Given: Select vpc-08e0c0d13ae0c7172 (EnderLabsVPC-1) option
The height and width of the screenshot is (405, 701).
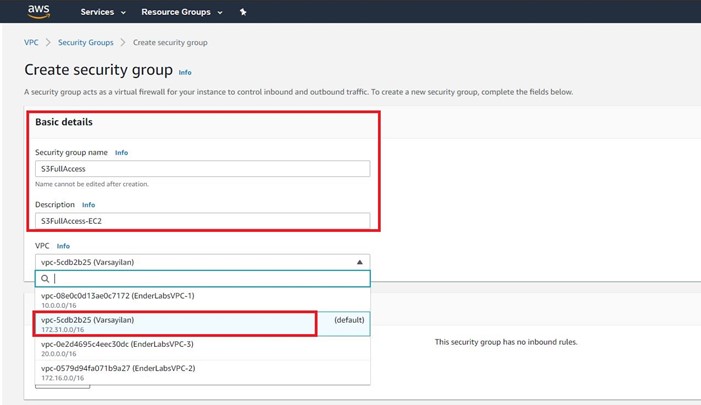Looking at the screenshot, I should (203, 300).
